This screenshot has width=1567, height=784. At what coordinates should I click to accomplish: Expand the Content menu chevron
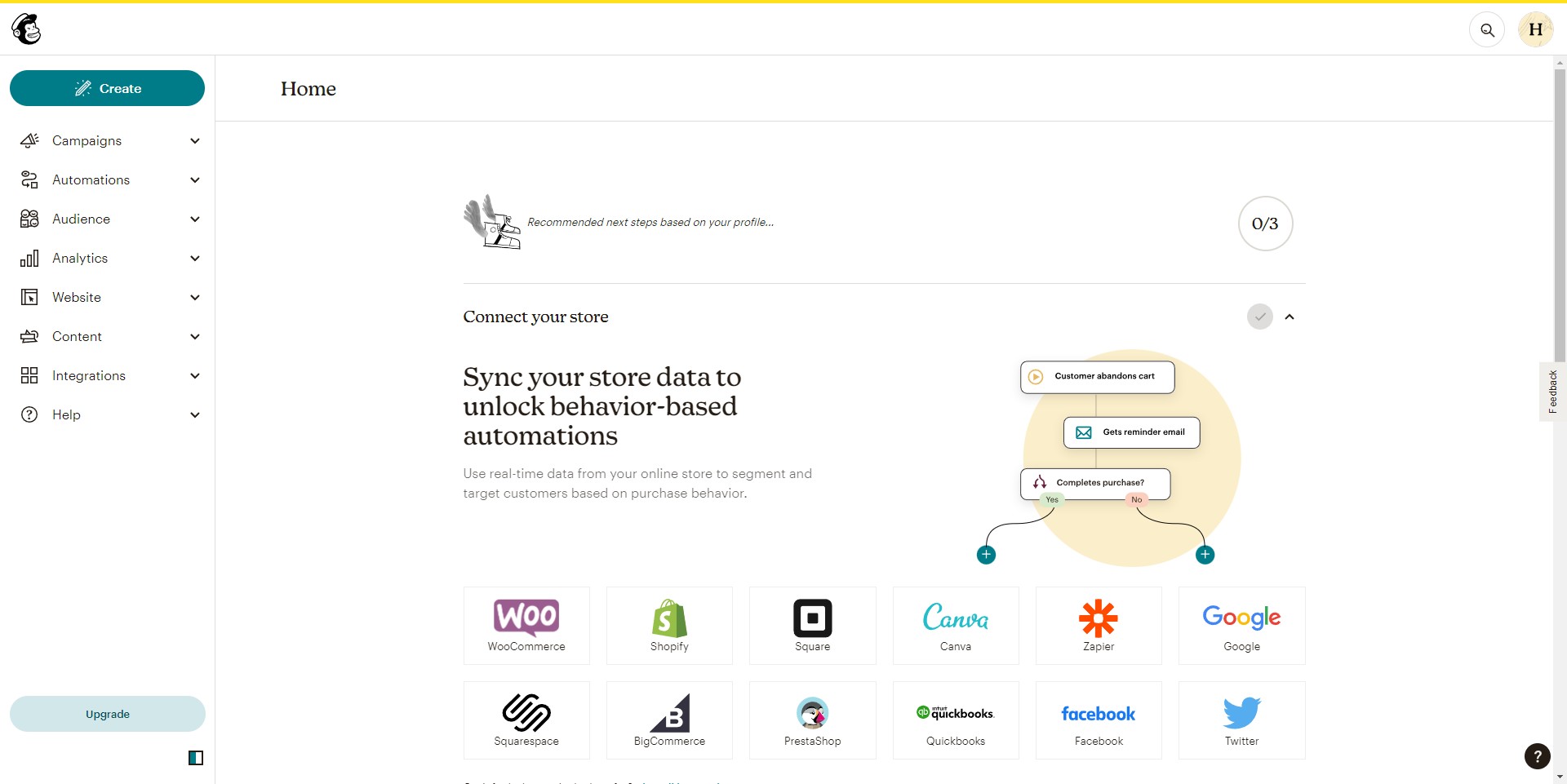195,337
